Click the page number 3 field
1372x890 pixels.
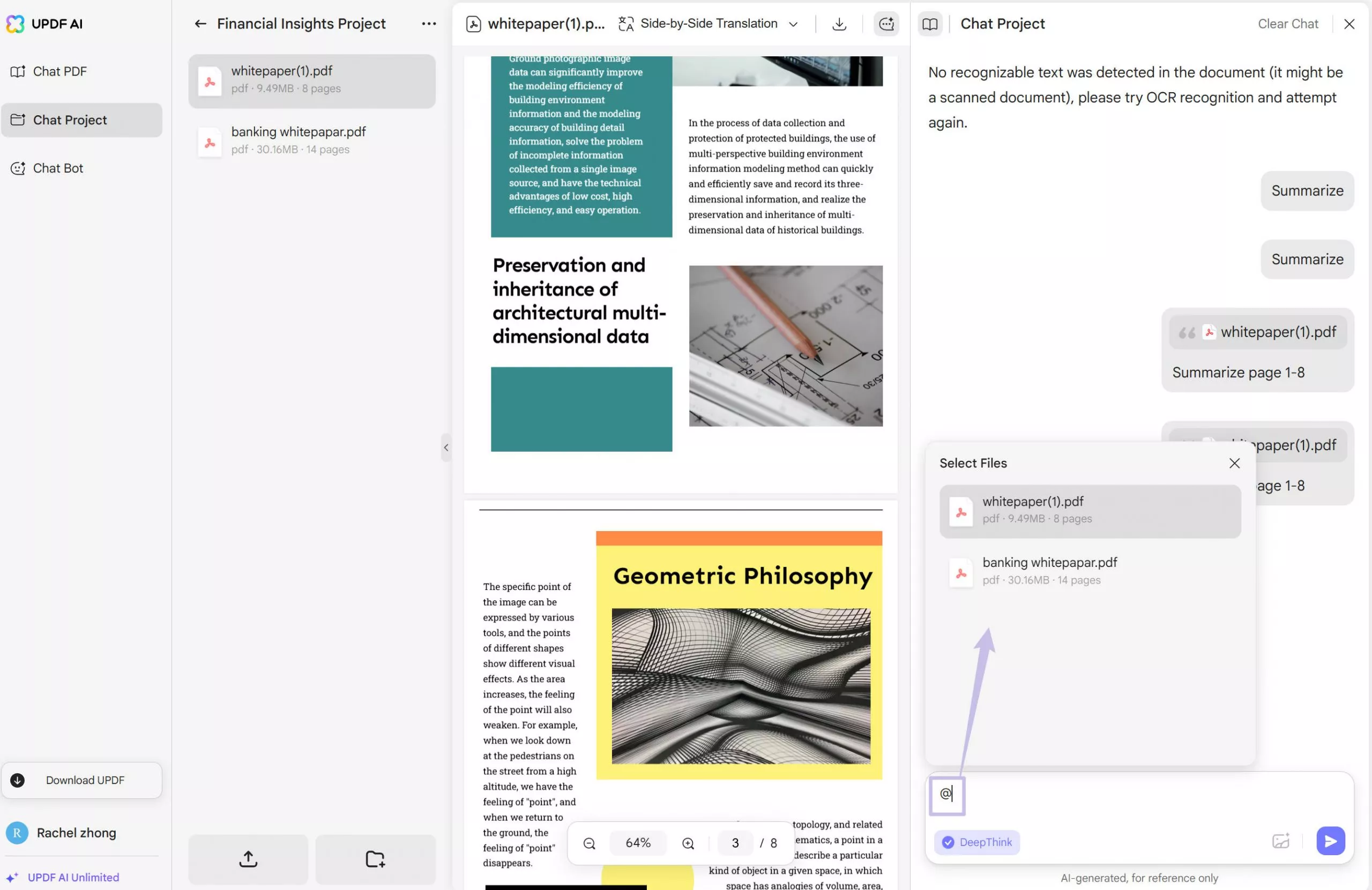pyautogui.click(x=735, y=843)
